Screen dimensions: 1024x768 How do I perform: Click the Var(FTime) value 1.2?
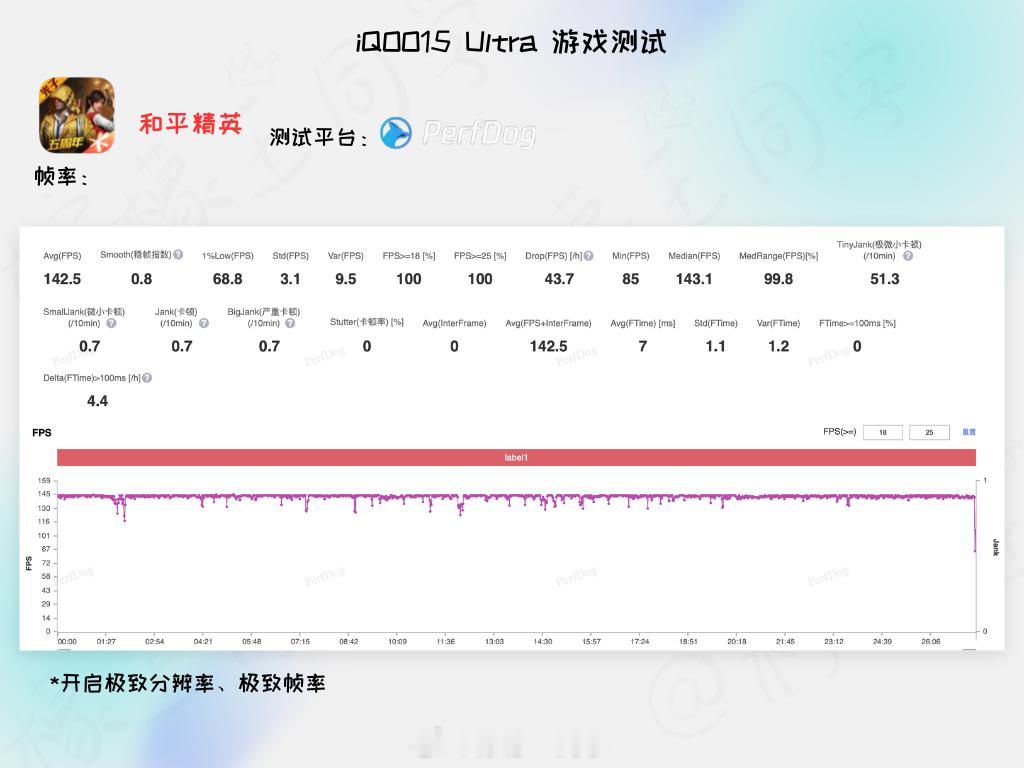(x=778, y=346)
